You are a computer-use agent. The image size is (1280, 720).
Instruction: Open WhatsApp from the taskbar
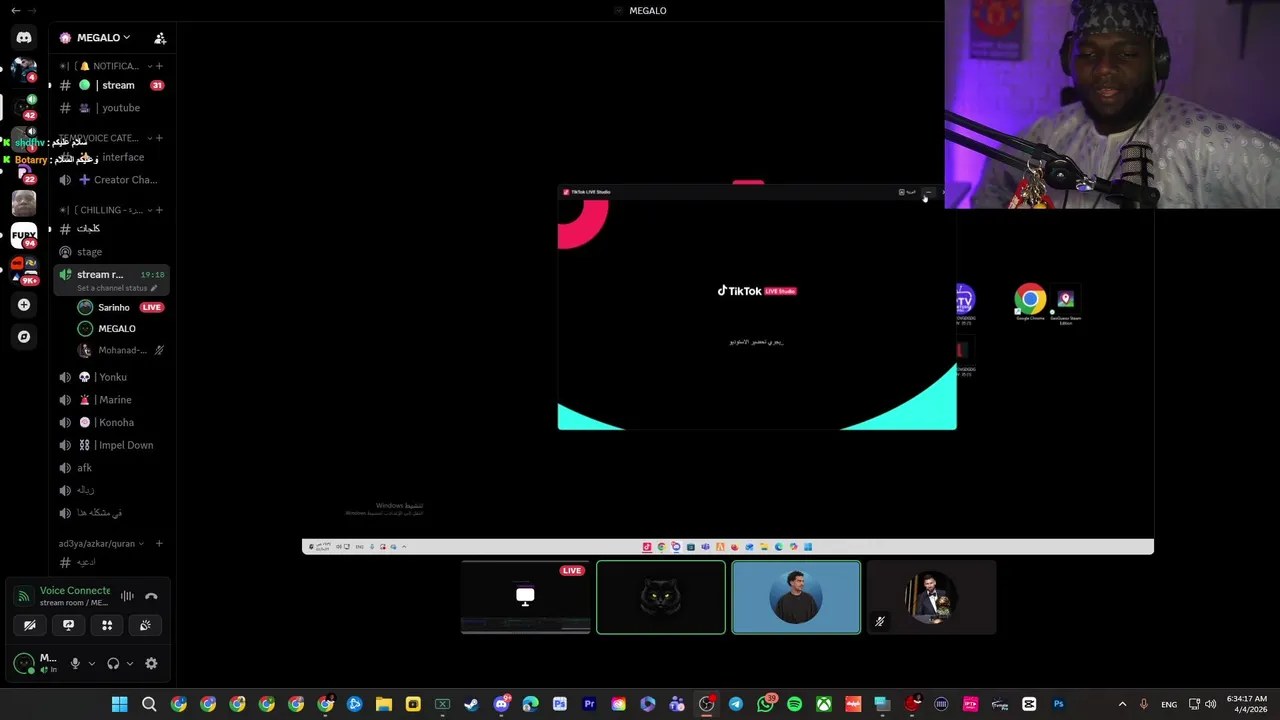click(x=765, y=704)
